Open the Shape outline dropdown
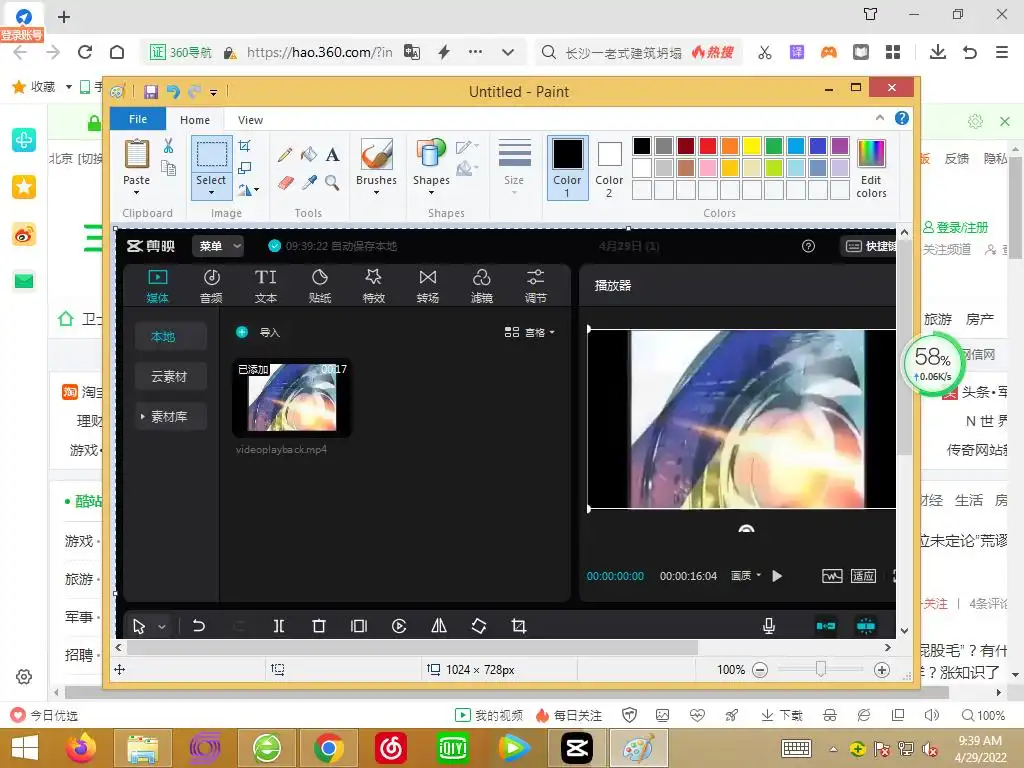Image resolution: width=1024 pixels, height=768 pixels. tap(466, 147)
